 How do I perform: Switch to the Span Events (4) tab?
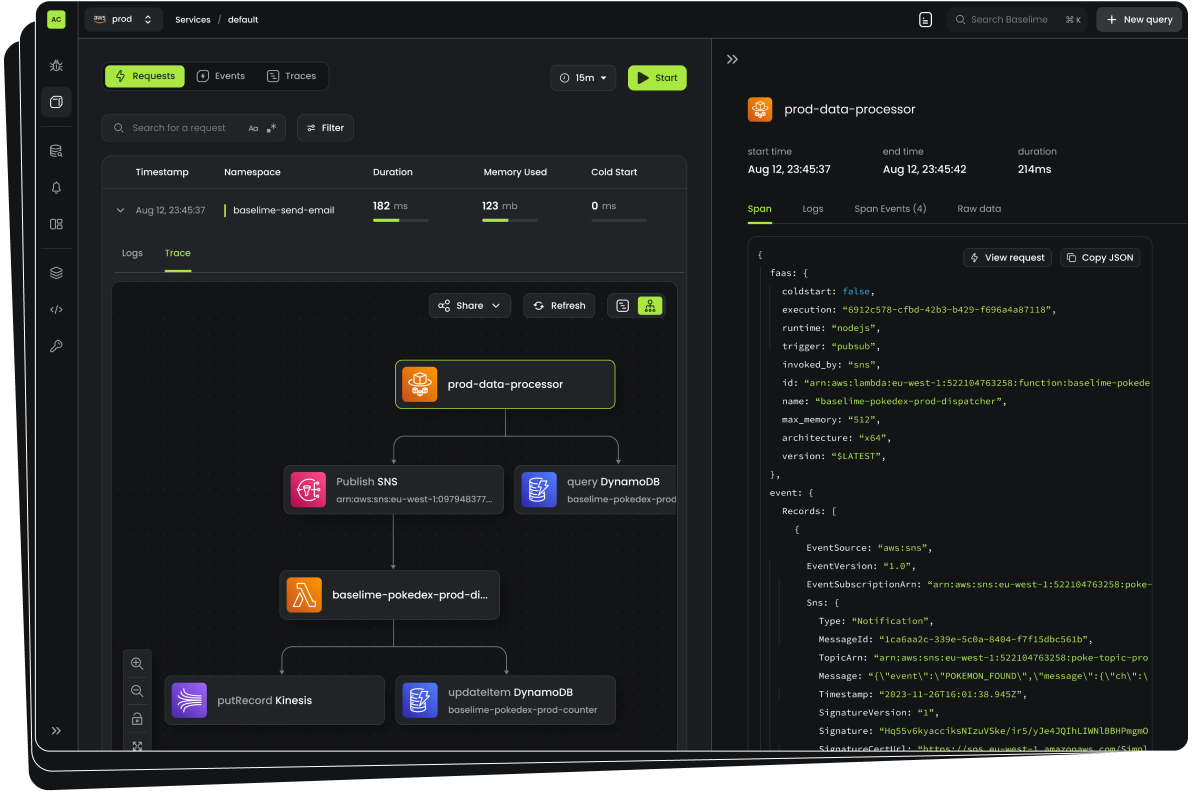[889, 209]
